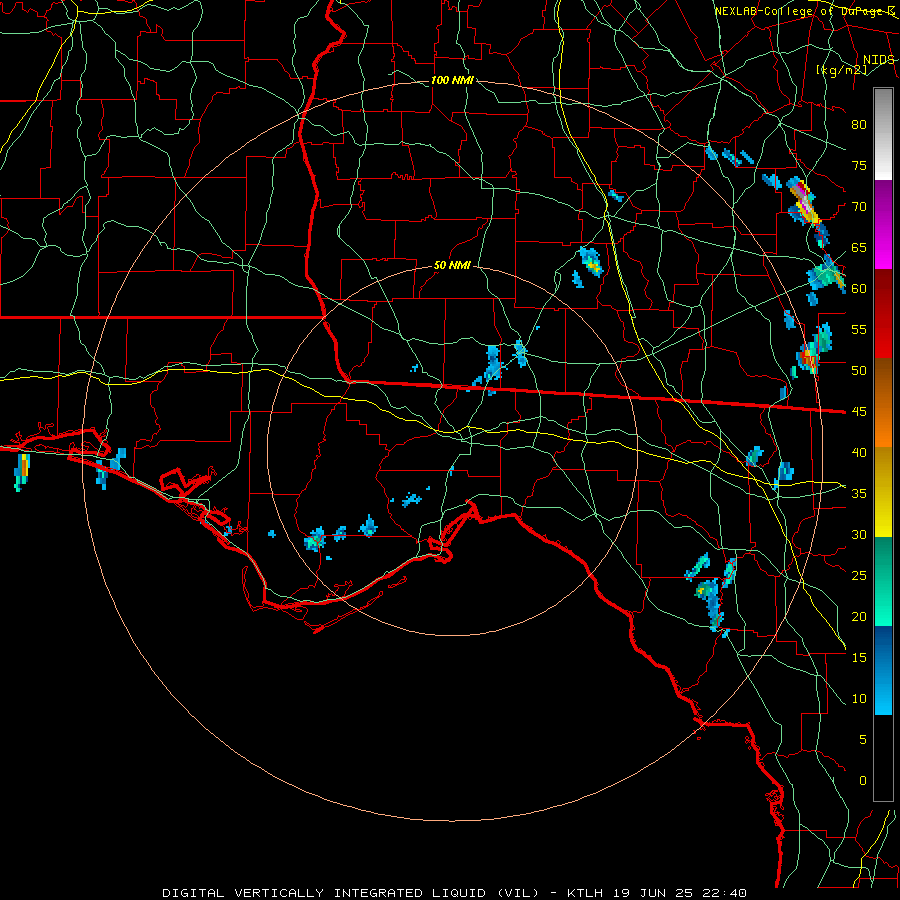Click the blue-cyan segment of the color bar

883,670
